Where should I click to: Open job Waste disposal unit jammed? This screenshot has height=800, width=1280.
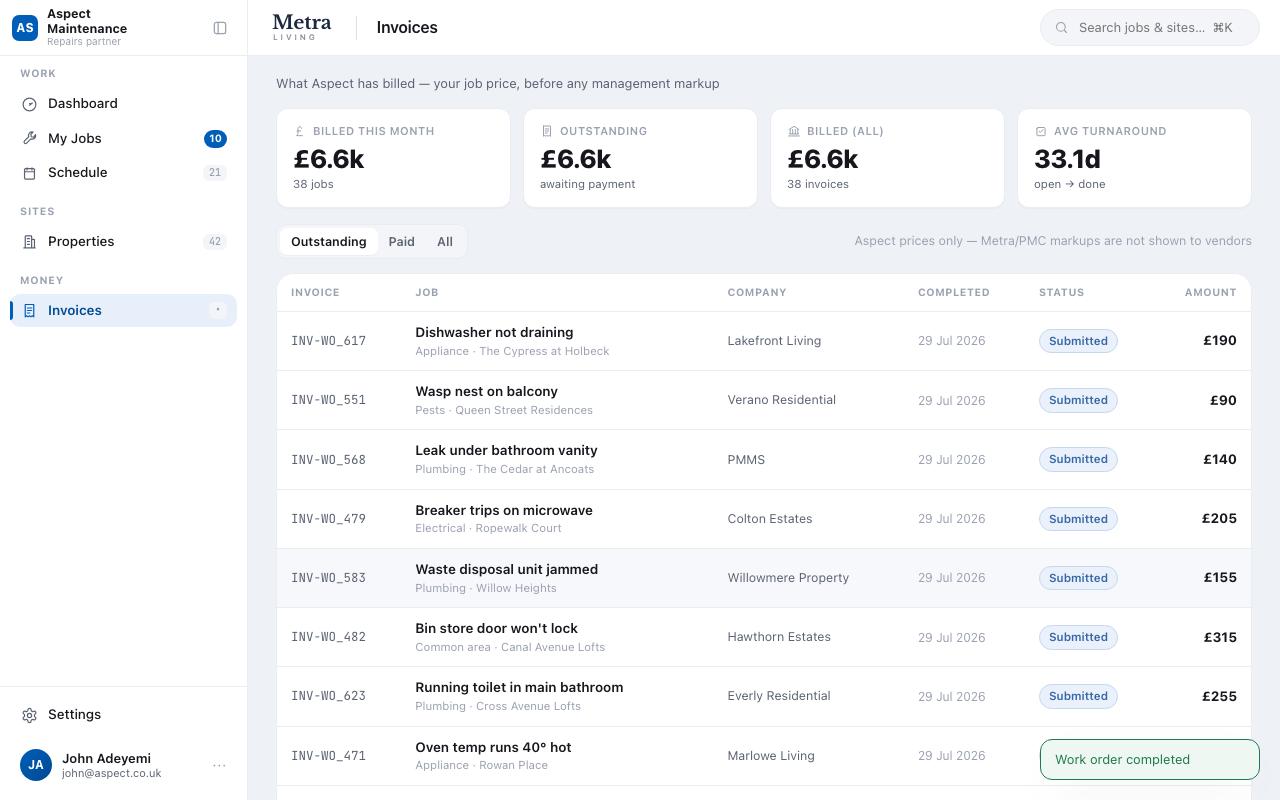point(507,570)
